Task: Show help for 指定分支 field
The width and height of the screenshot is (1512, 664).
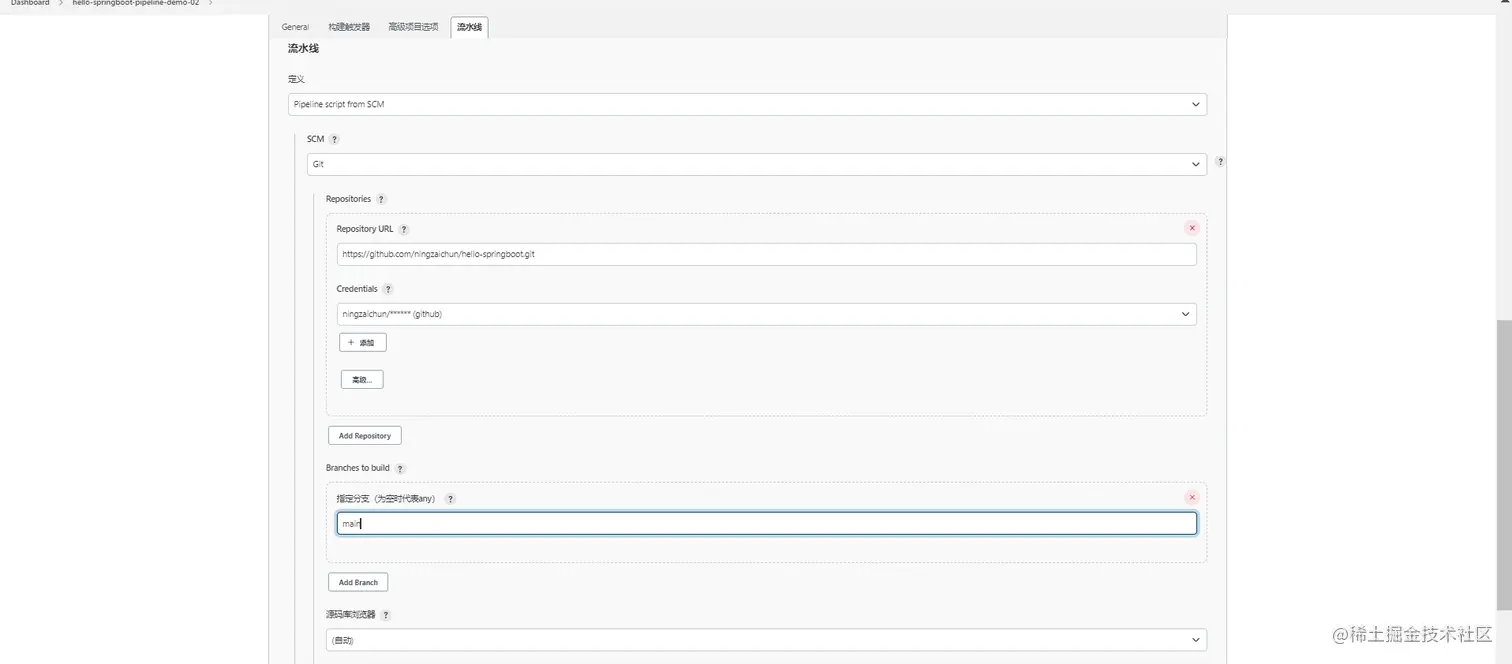Action: coord(450,498)
